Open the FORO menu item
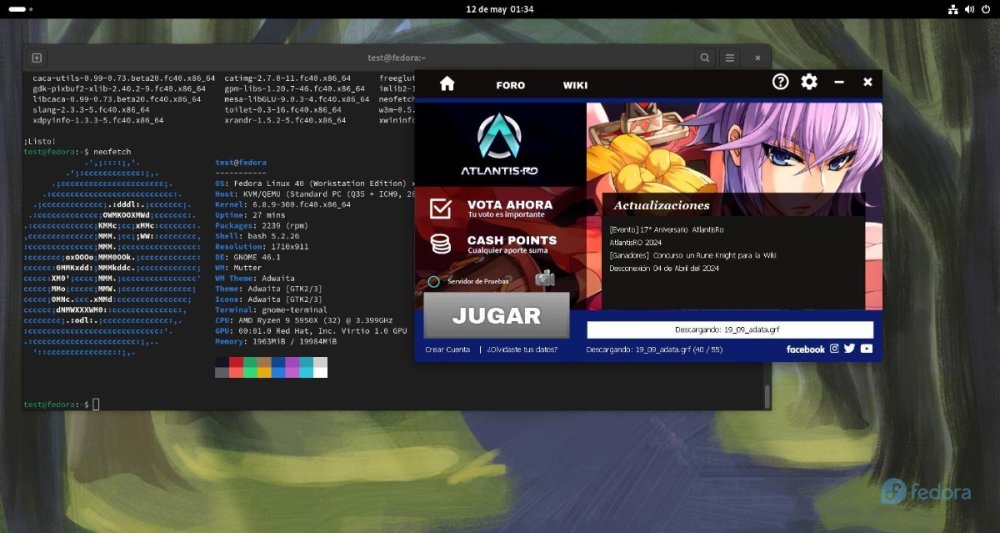Screen dimensions: 1000x533 [510, 85]
